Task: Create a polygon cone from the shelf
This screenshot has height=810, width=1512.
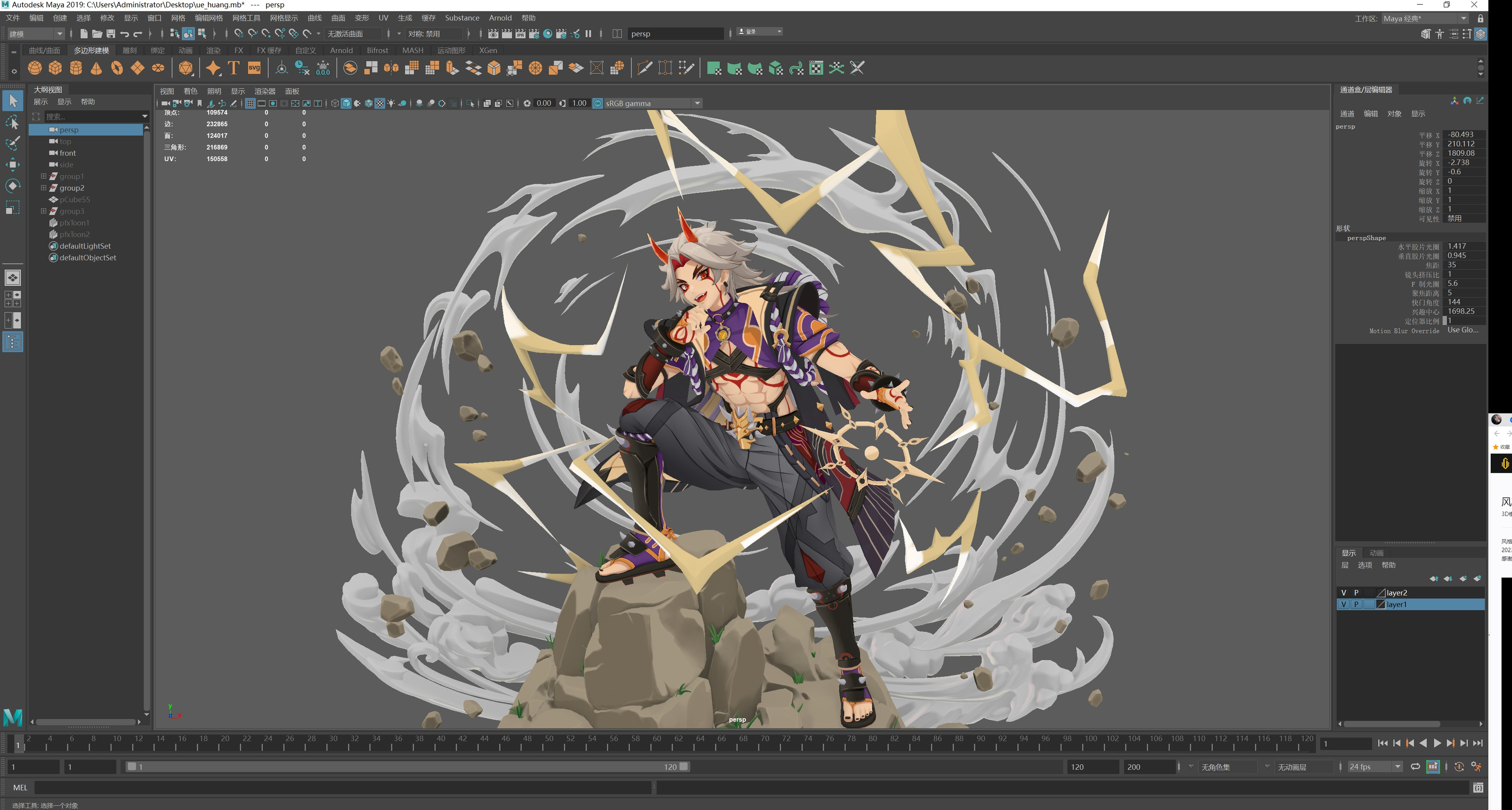Action: click(x=96, y=68)
